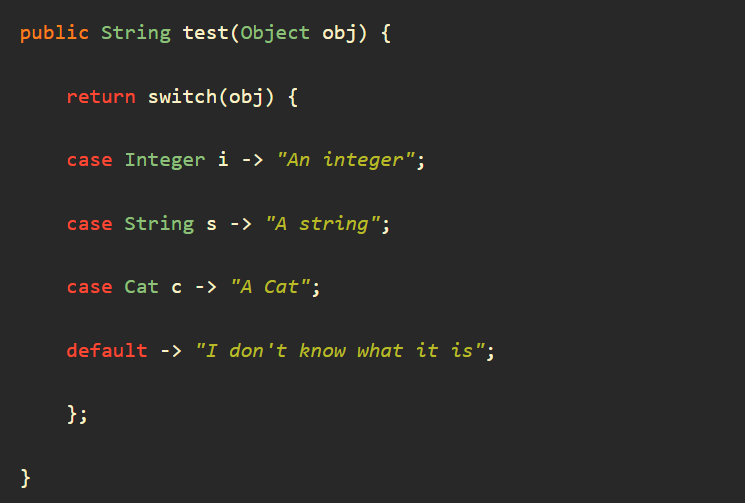Image resolution: width=745 pixels, height=503 pixels.
Task: Click the 'public' keyword in the method signature
Action: coord(54,34)
